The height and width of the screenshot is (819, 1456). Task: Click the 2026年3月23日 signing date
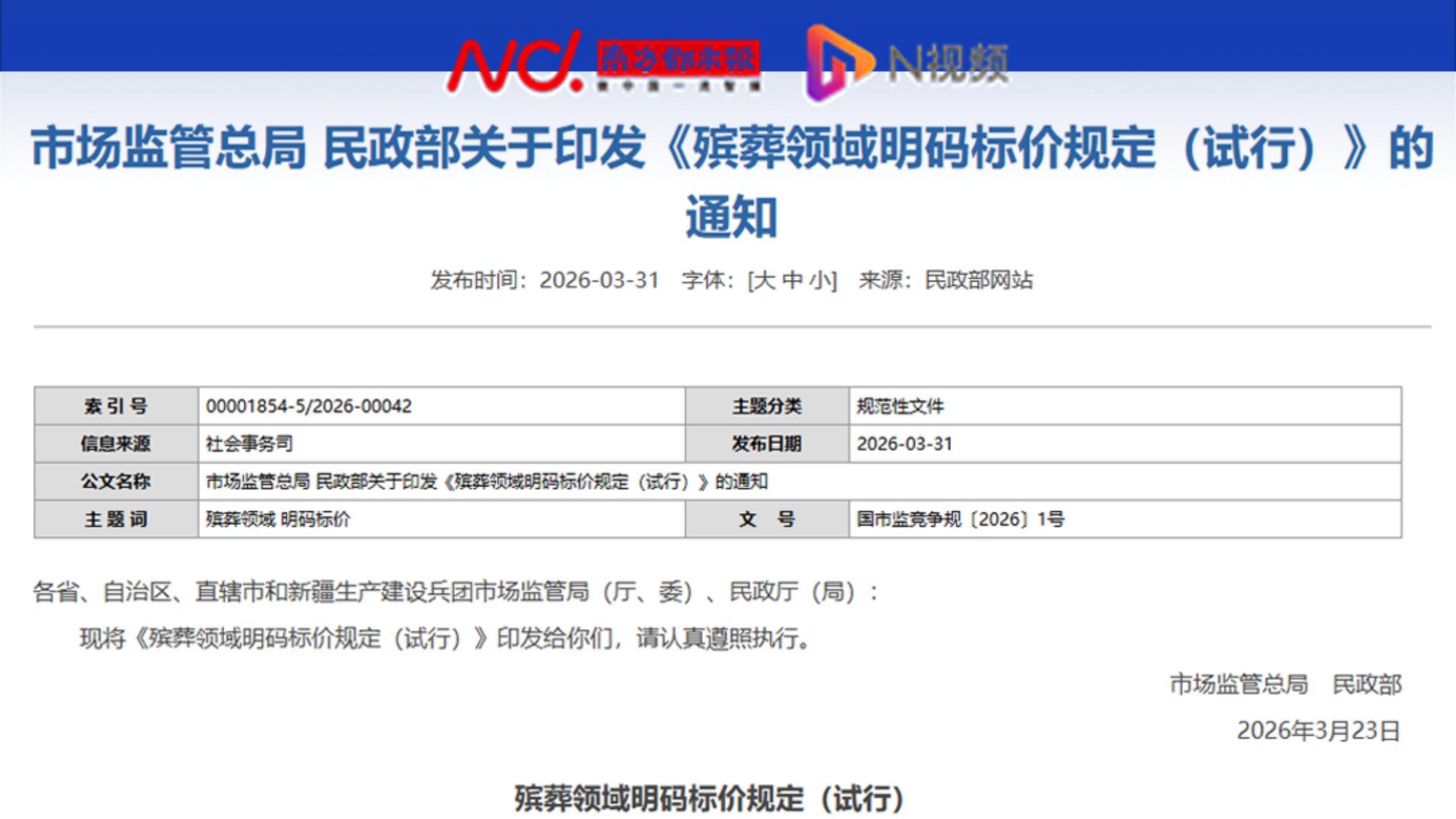point(1318,731)
